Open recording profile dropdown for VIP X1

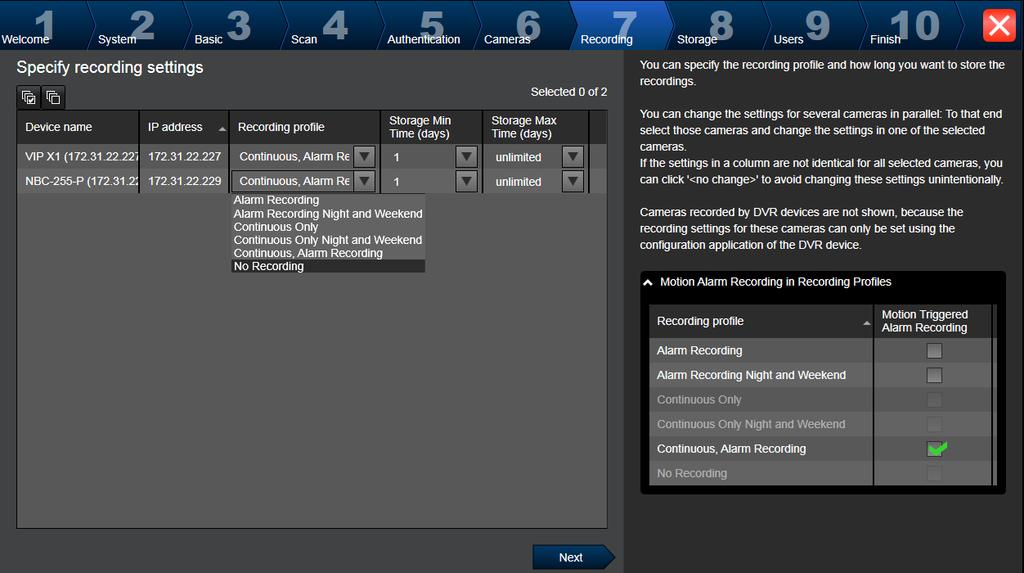[364, 157]
